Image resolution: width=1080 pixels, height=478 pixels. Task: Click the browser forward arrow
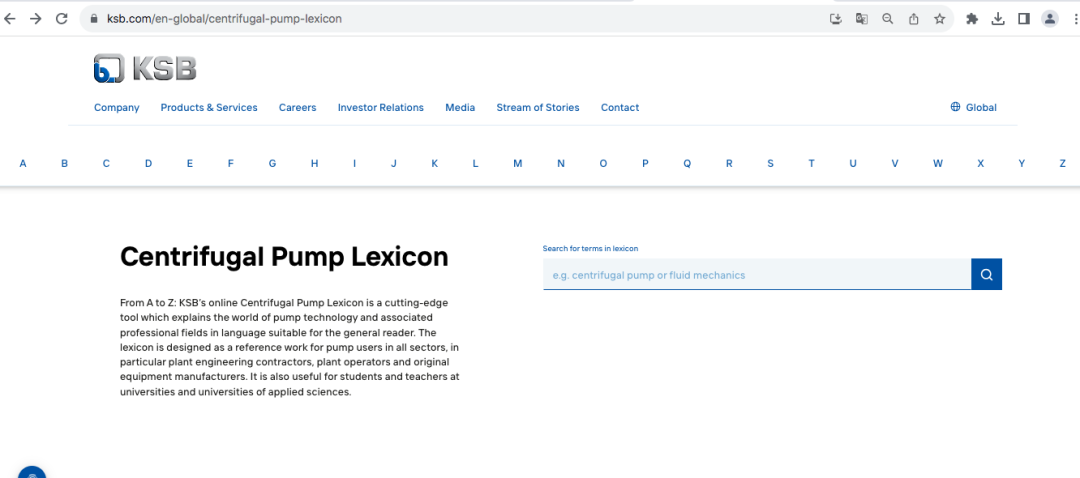click(36, 19)
